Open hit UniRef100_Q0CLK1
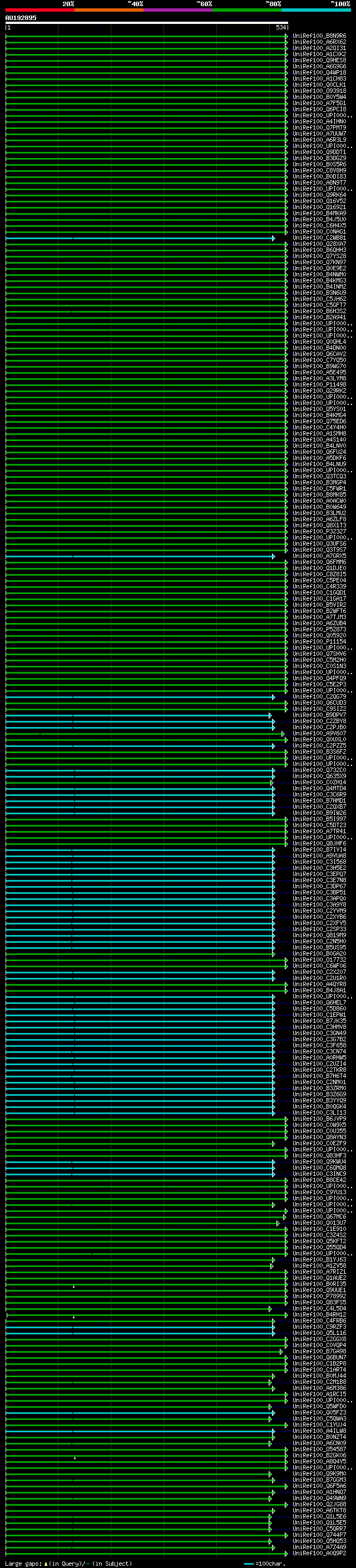 [319, 85]
